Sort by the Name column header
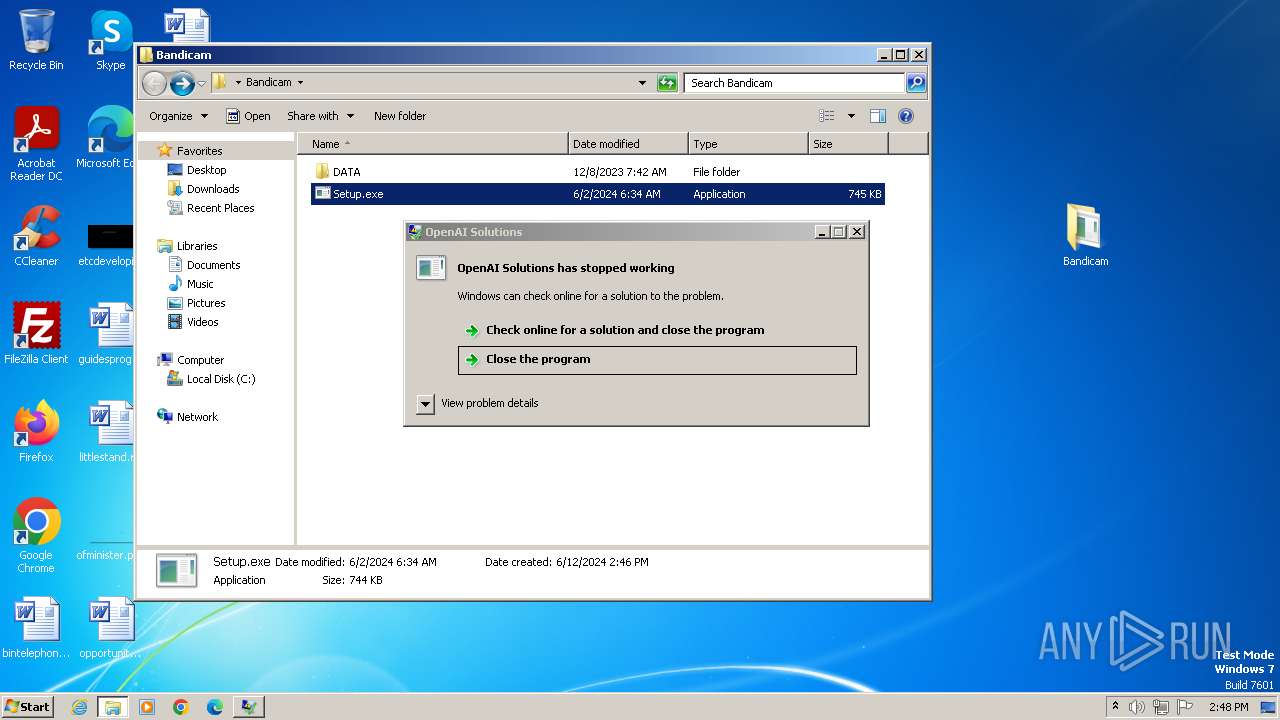The image size is (1280, 720). tap(432, 144)
